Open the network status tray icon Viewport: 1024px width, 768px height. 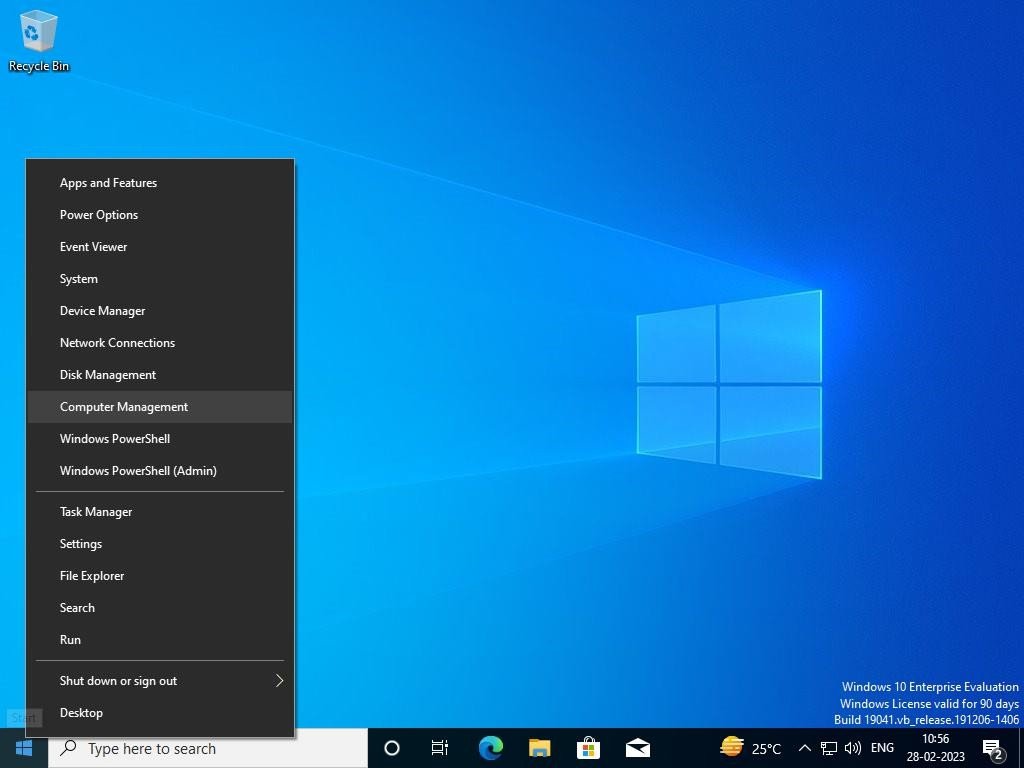(x=829, y=748)
